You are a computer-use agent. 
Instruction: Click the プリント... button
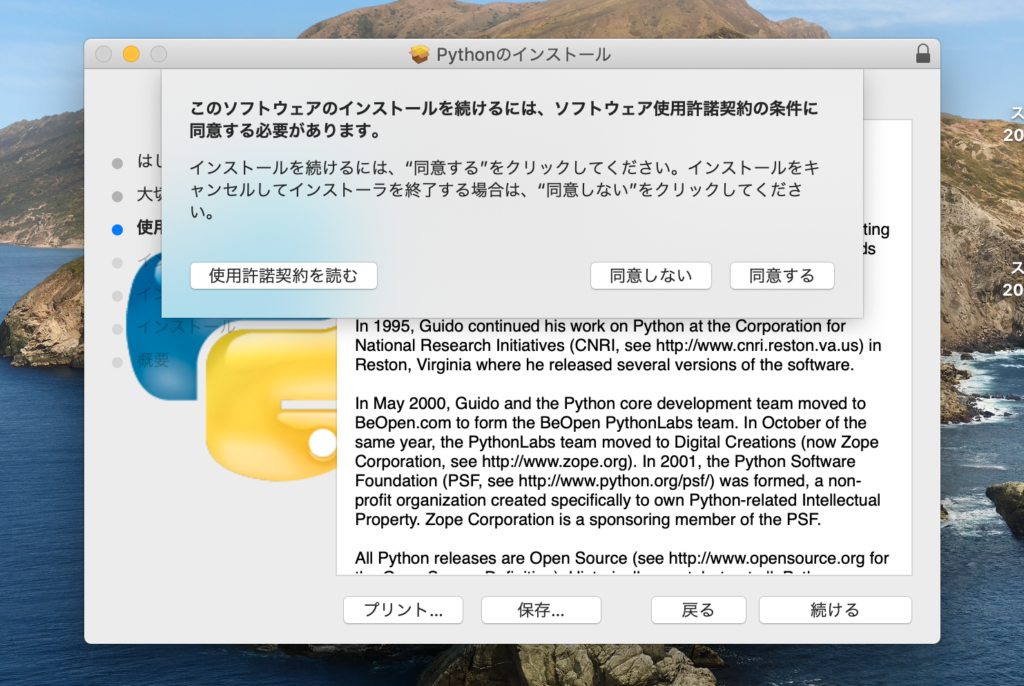tap(403, 610)
